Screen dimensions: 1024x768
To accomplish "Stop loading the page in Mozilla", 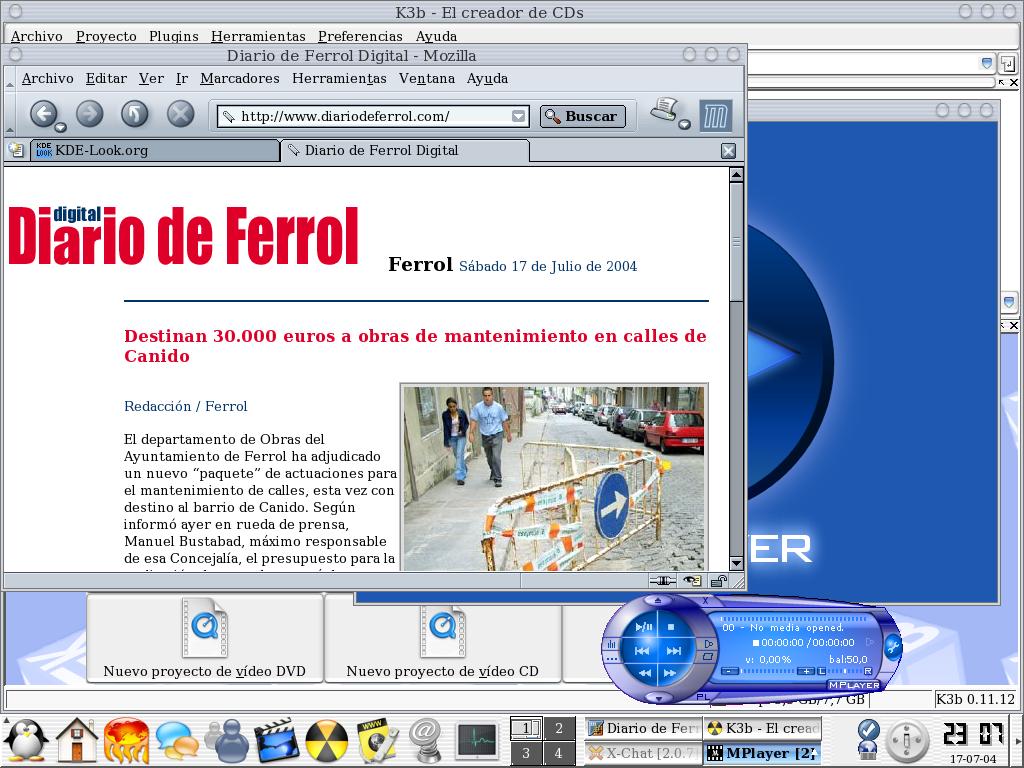I will 180,114.
